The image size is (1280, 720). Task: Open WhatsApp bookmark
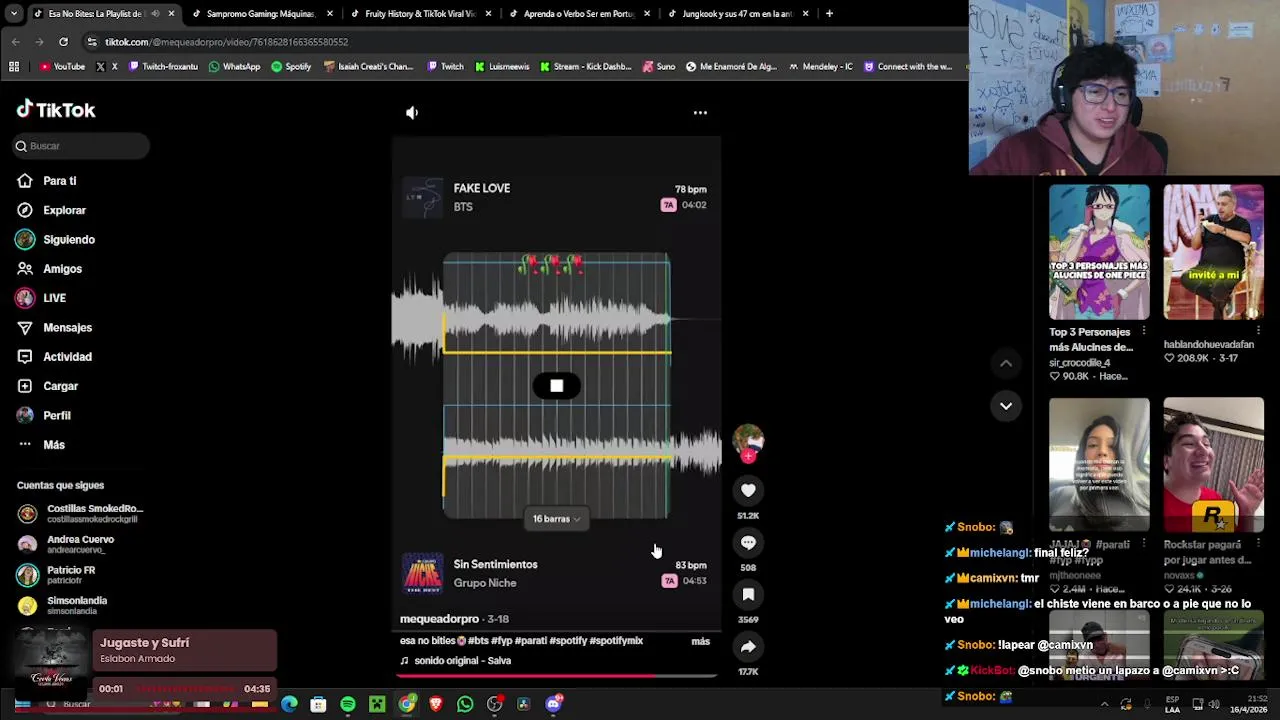tap(233, 67)
